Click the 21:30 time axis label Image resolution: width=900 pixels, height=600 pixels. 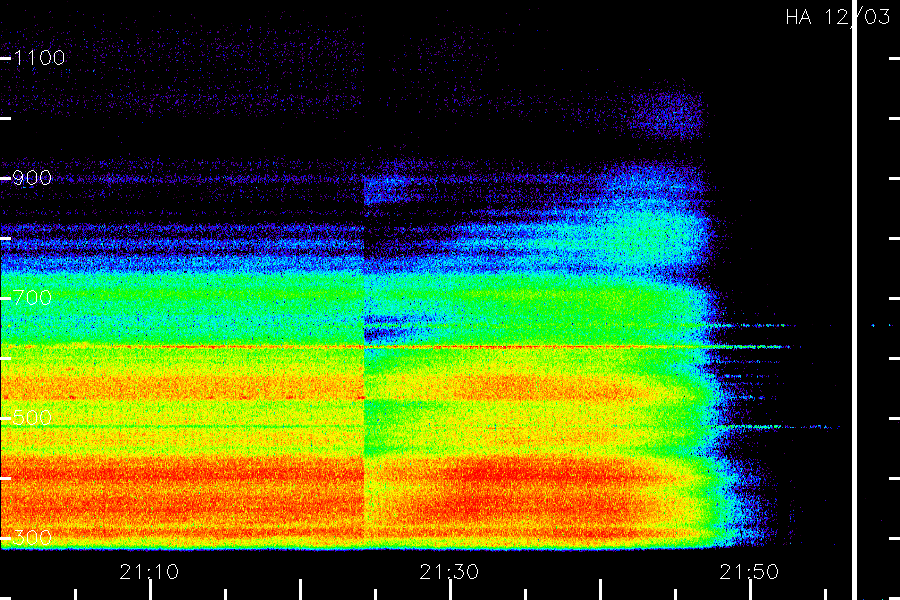click(x=449, y=572)
